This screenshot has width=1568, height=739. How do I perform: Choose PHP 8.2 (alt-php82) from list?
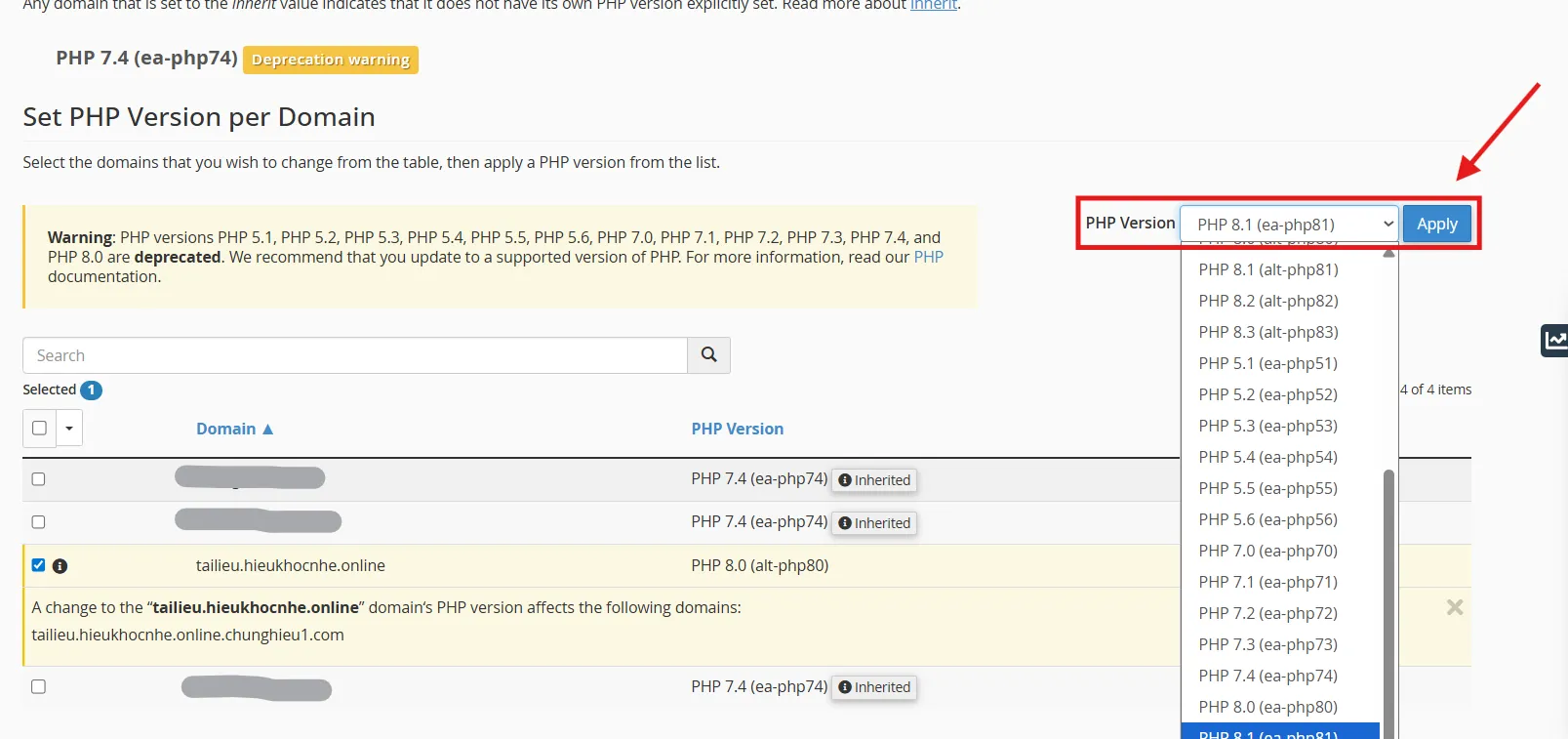tap(1267, 301)
